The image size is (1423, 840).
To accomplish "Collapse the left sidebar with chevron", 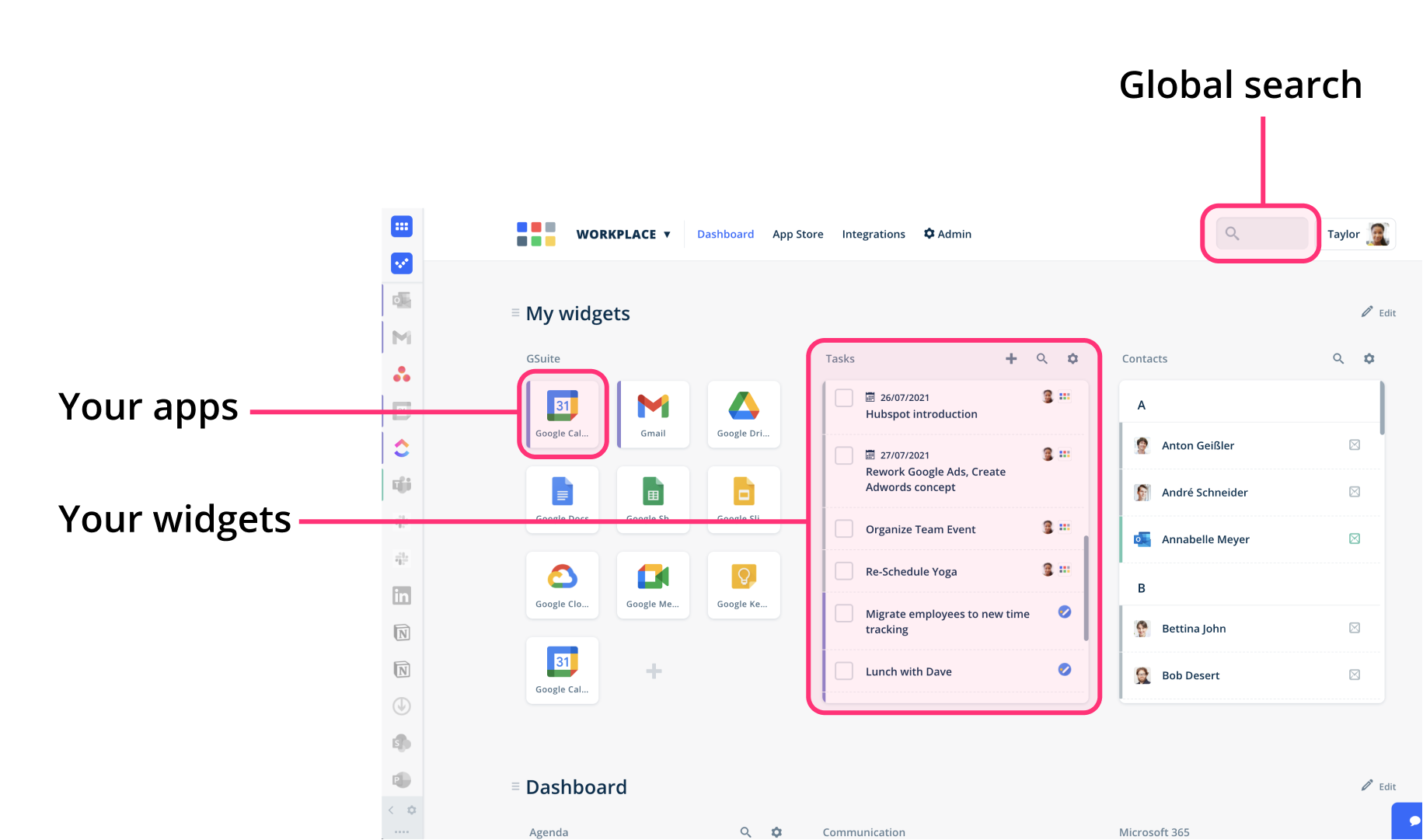I will coord(391,810).
